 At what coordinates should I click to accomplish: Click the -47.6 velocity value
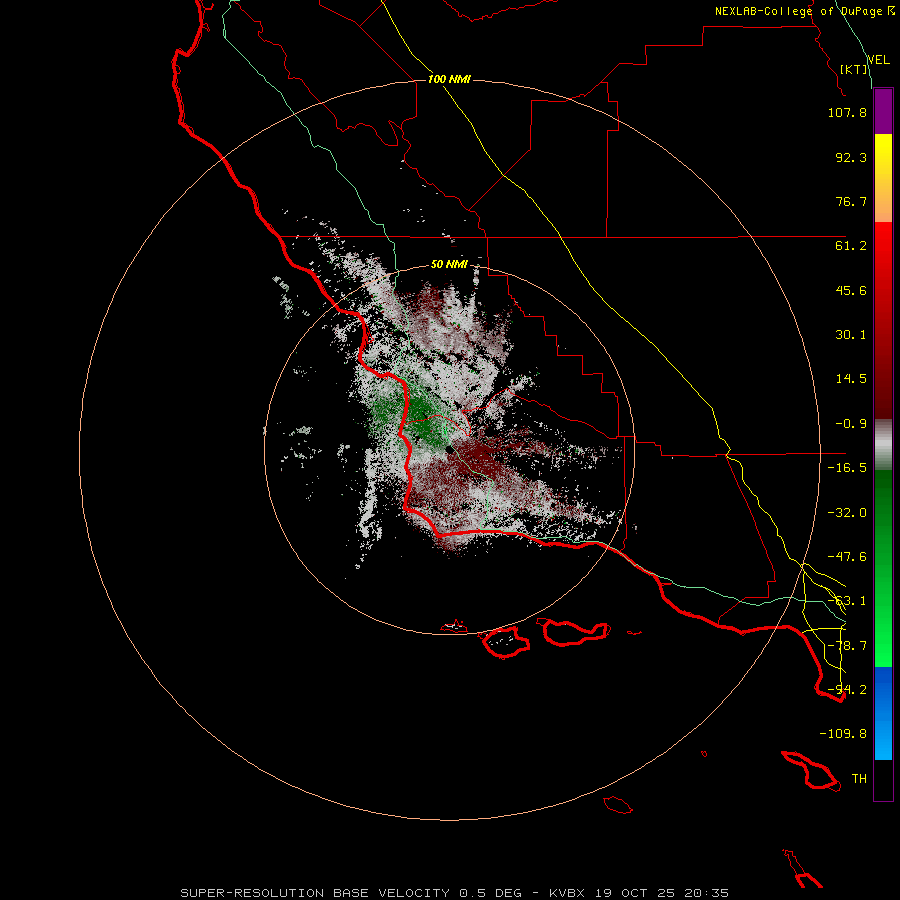click(x=847, y=557)
